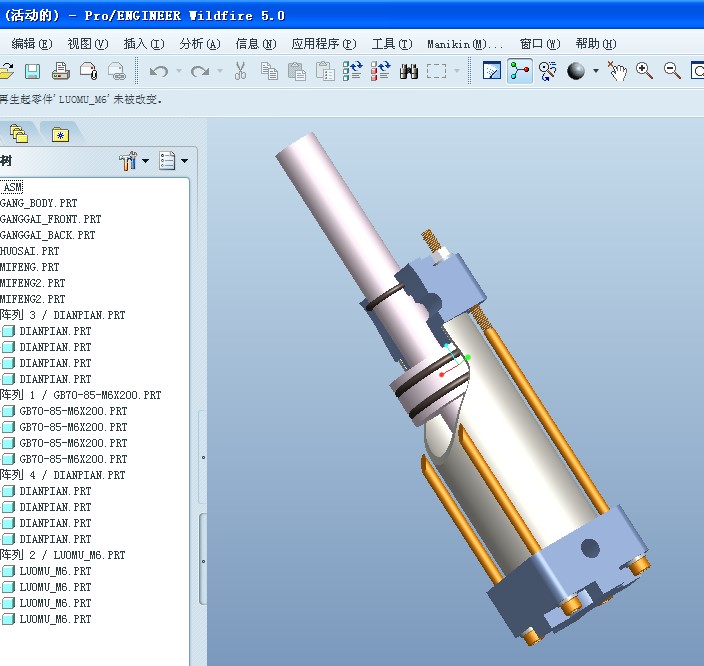704x666 pixels.
Task: Click the Regeneration manager icon with red marks
Action: (381, 71)
